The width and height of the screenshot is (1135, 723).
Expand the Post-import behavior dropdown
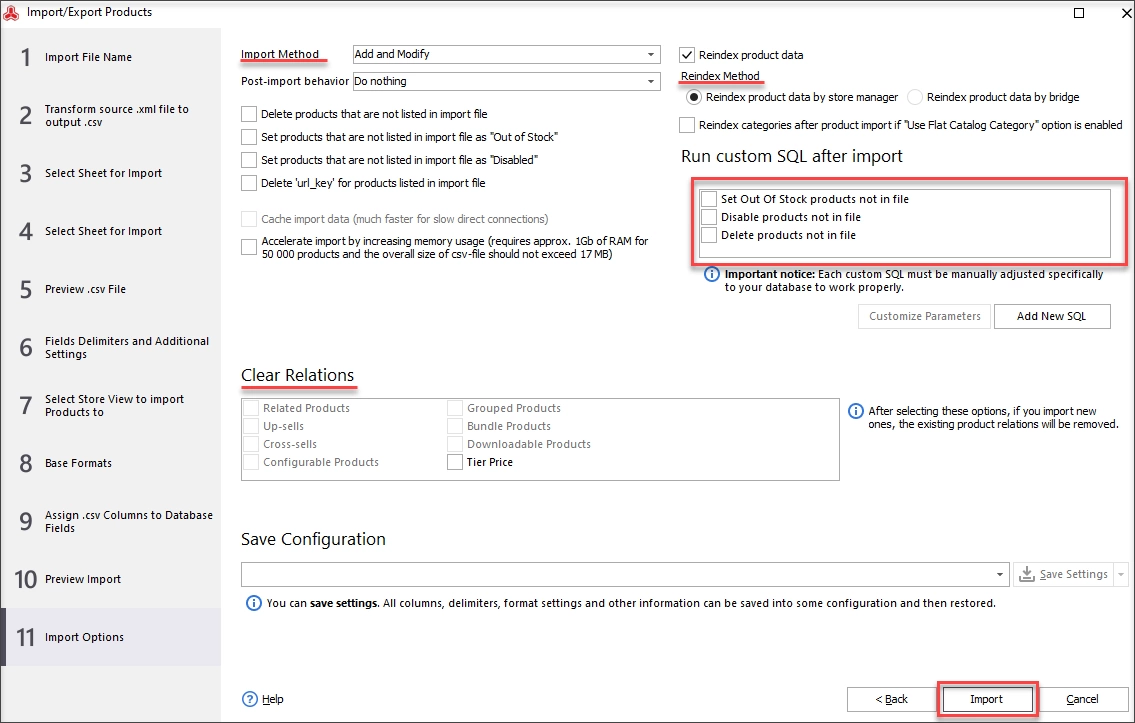pyautogui.click(x=650, y=82)
